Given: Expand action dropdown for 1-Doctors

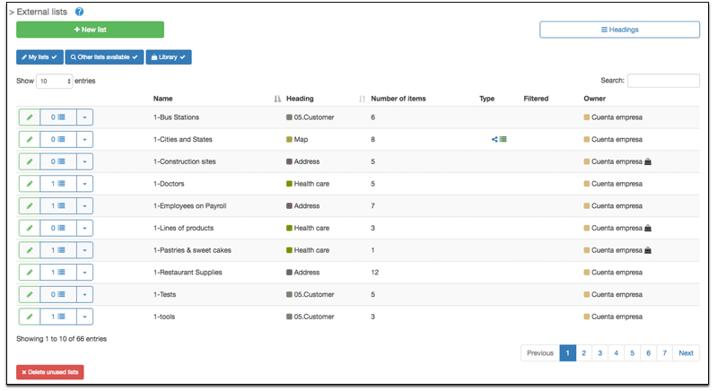Looking at the screenshot, I should 85,184.
